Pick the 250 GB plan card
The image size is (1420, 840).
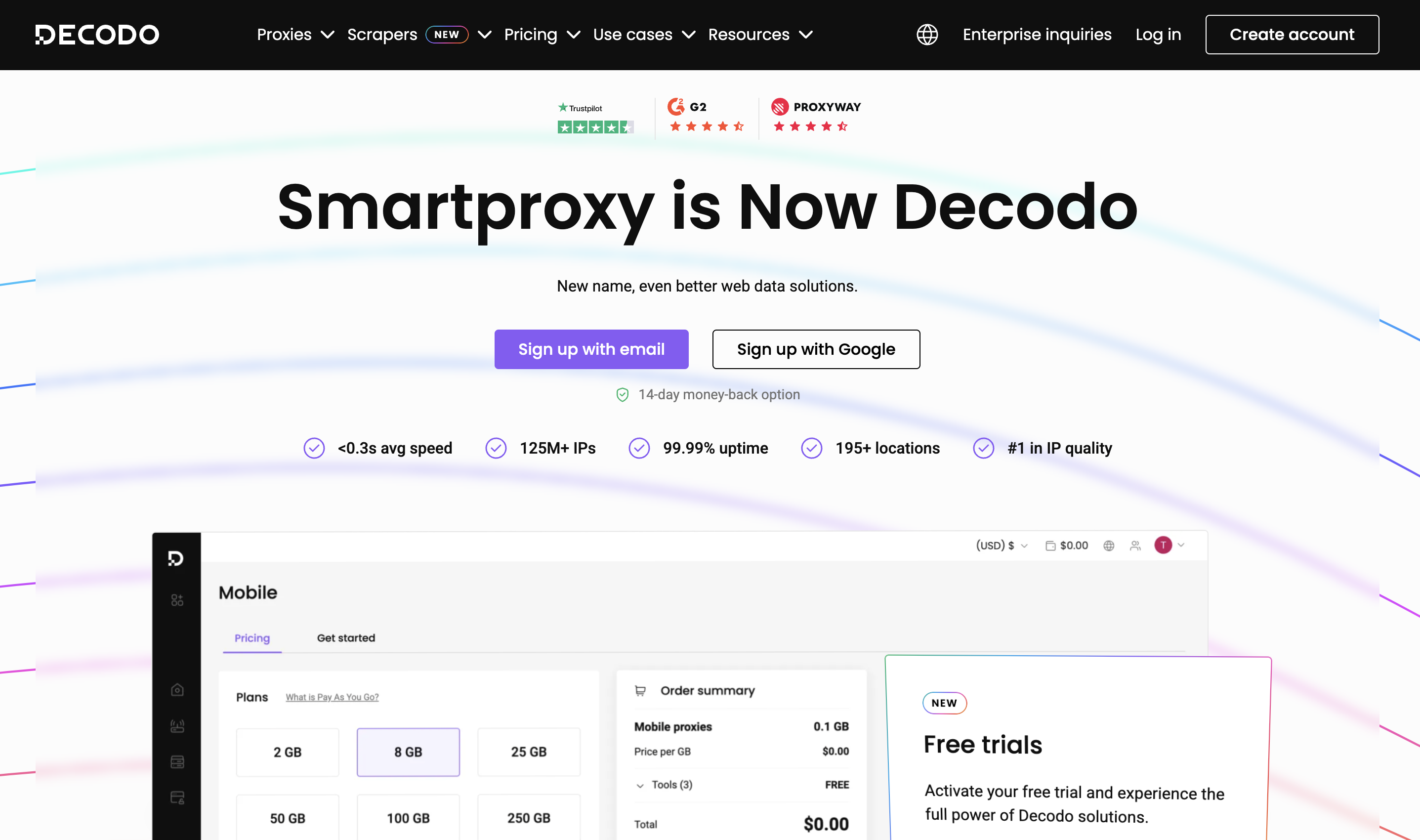coord(529,817)
